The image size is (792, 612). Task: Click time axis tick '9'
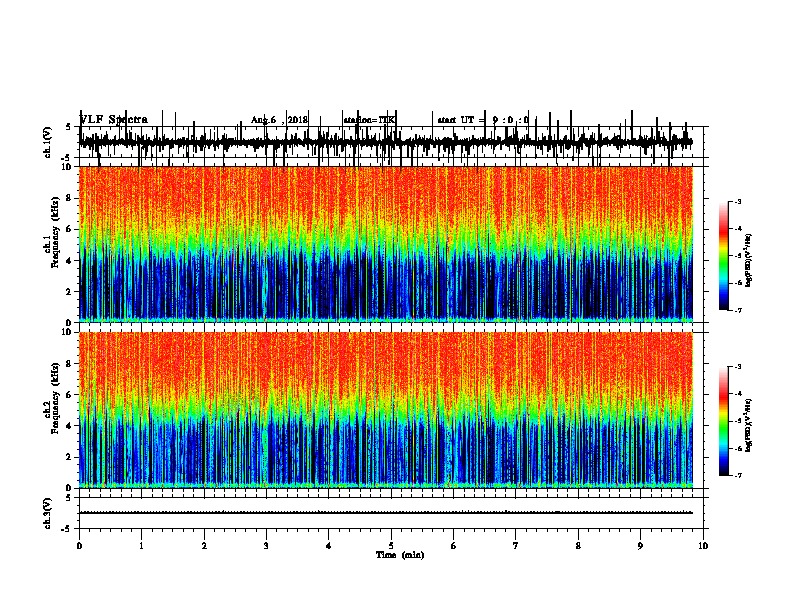tap(640, 546)
